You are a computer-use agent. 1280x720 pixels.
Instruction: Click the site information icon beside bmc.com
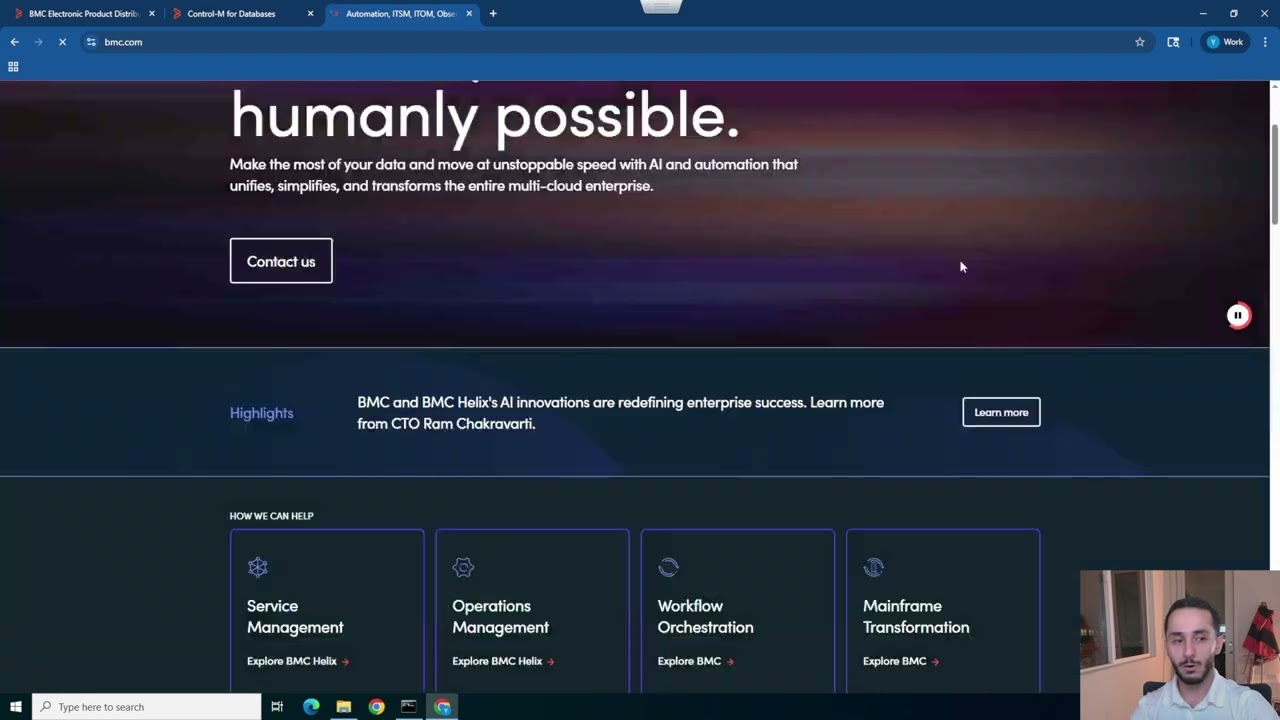pos(91,42)
